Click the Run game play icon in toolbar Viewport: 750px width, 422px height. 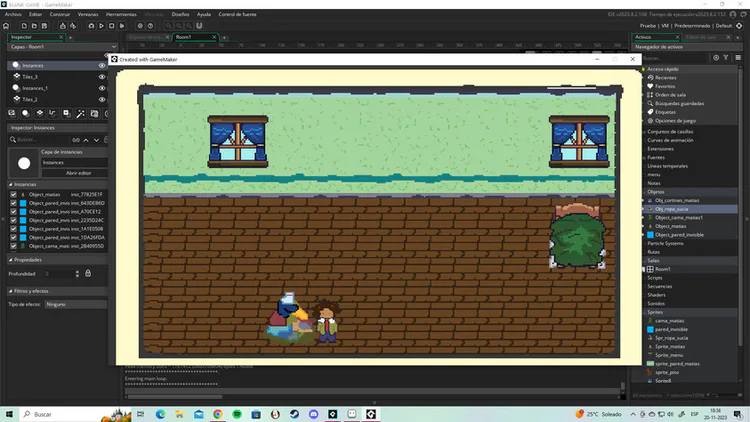click(x=101, y=26)
